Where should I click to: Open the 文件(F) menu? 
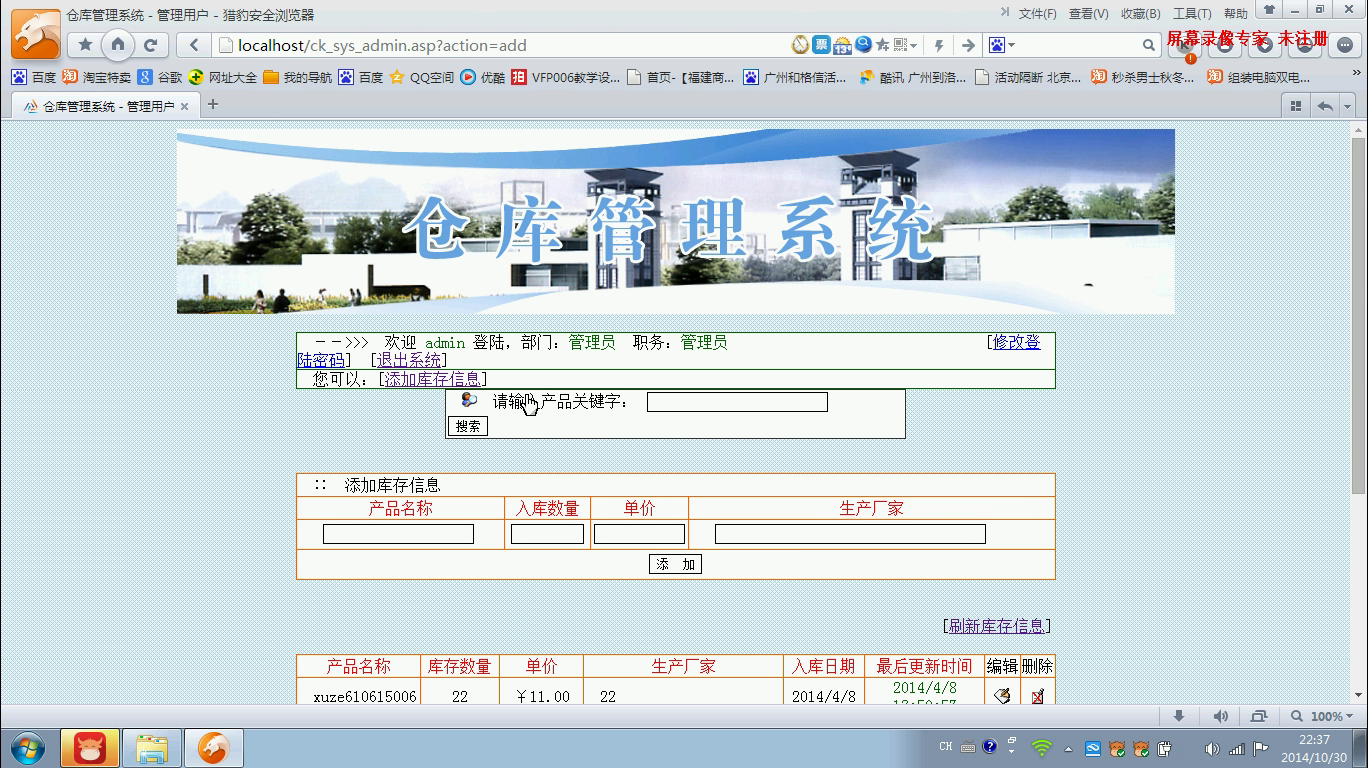(x=1037, y=13)
